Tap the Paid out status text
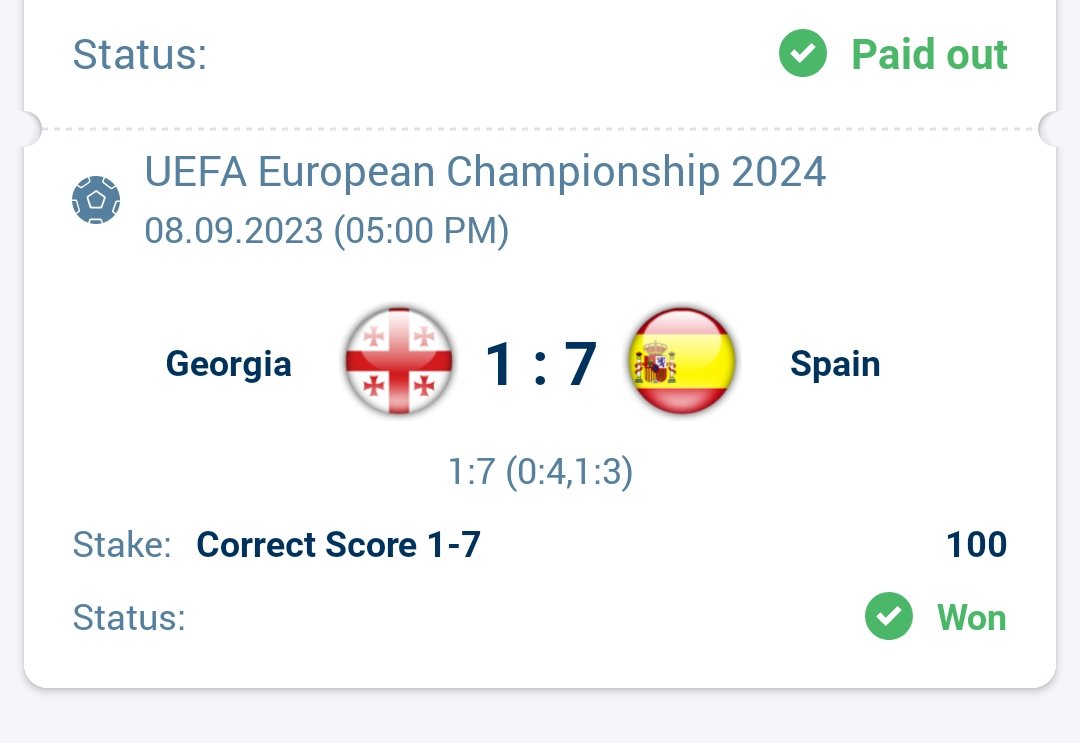This screenshot has height=743, width=1080. 929,54
